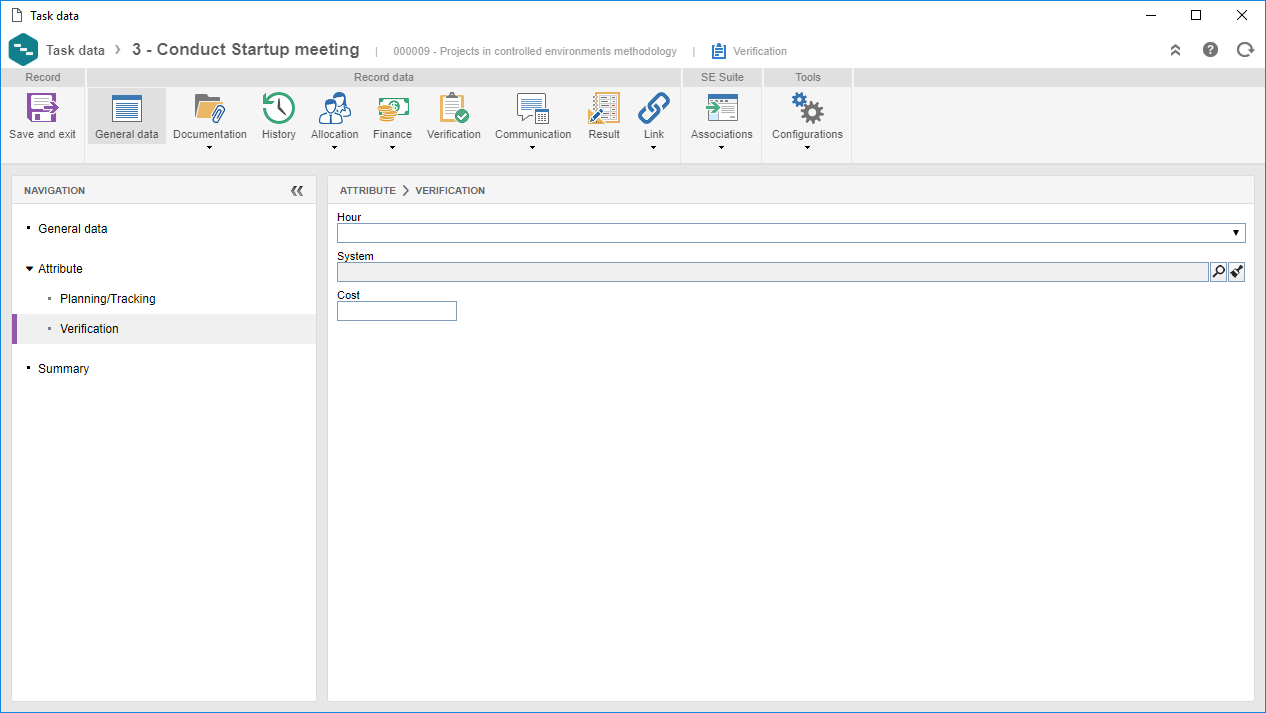Open the History clock icon
The height and width of the screenshot is (713, 1266).
pos(279,108)
